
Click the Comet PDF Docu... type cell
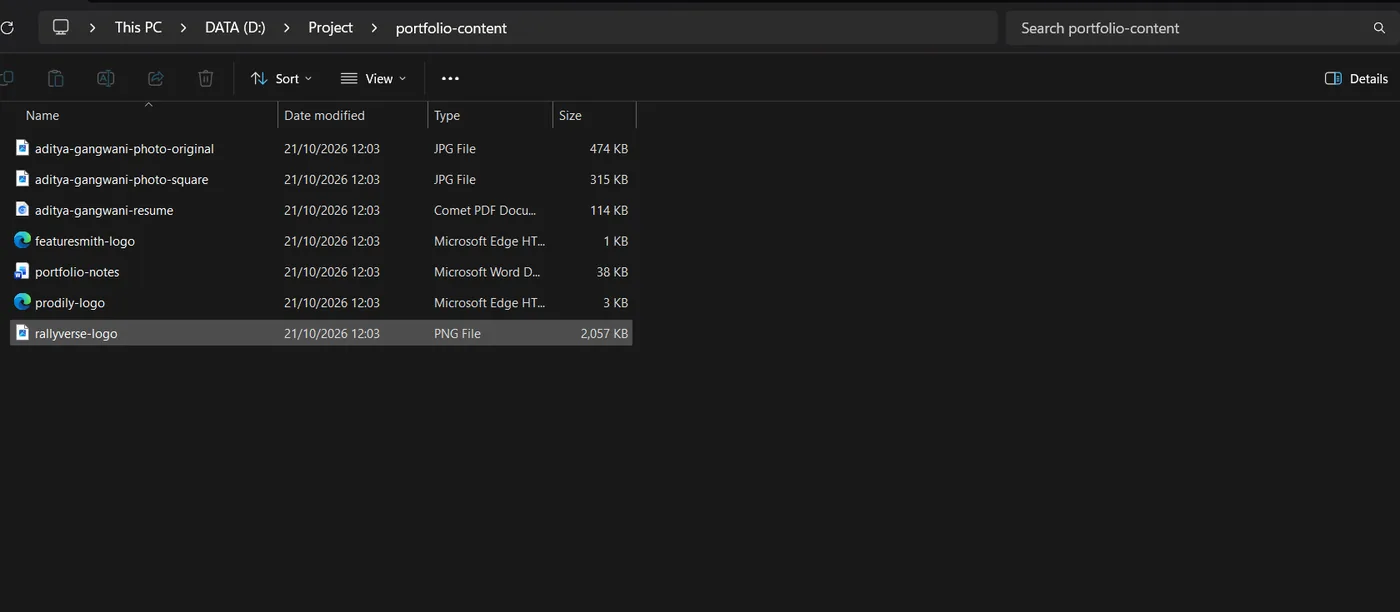485,211
